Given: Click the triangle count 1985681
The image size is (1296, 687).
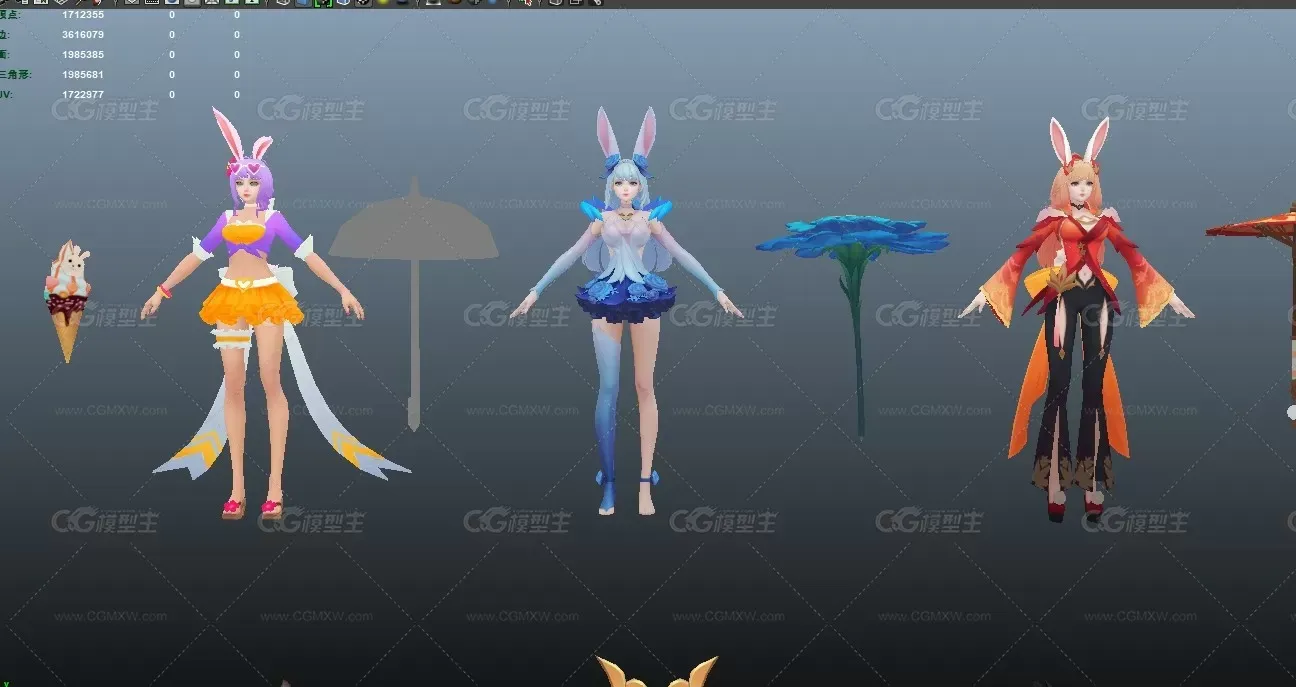Looking at the screenshot, I should click(x=83, y=75).
